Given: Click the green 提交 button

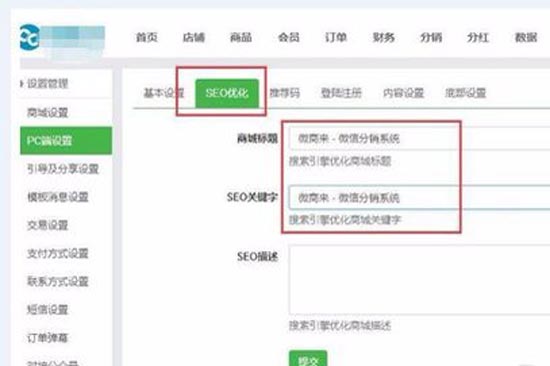Looking at the screenshot, I should point(308,359).
